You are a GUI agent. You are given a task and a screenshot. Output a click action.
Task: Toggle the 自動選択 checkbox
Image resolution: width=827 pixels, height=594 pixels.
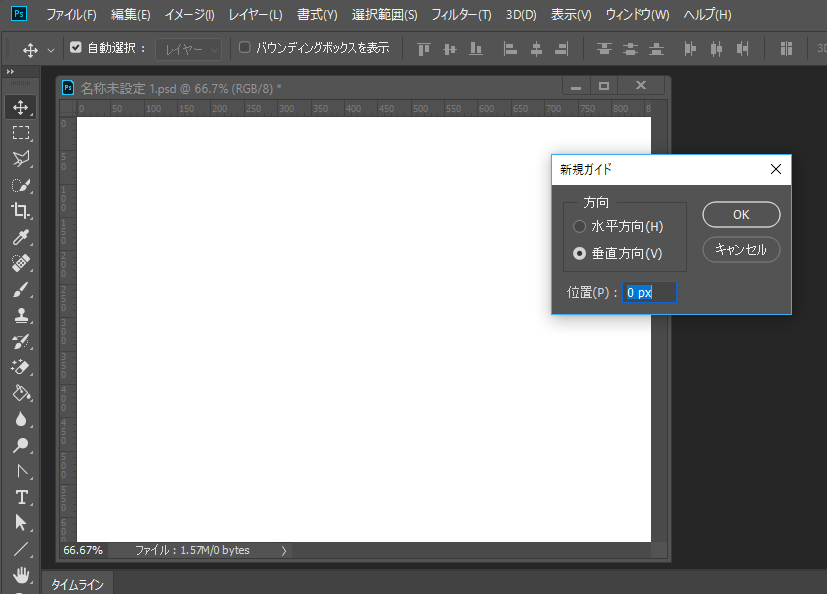(x=75, y=47)
